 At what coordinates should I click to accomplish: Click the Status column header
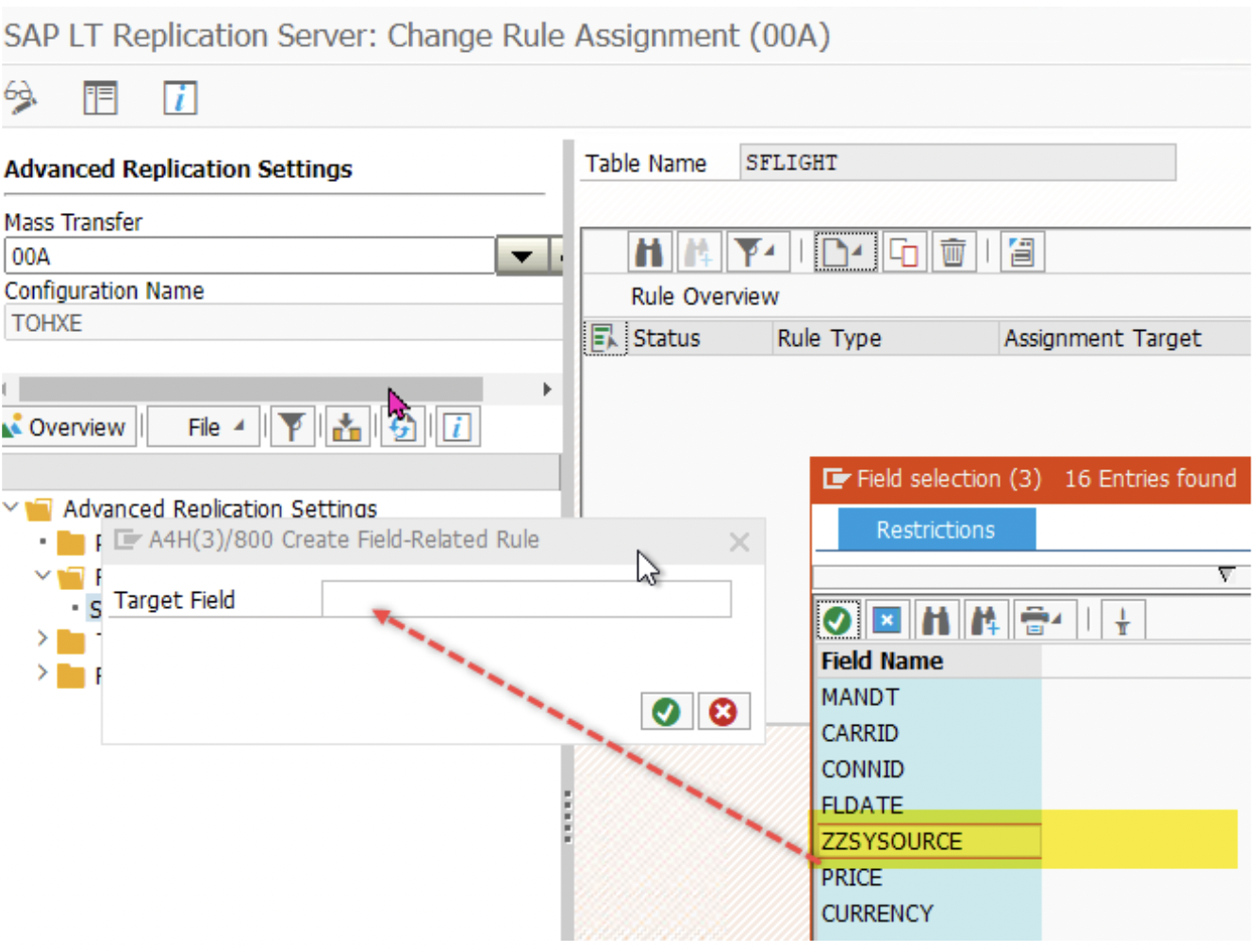699,337
